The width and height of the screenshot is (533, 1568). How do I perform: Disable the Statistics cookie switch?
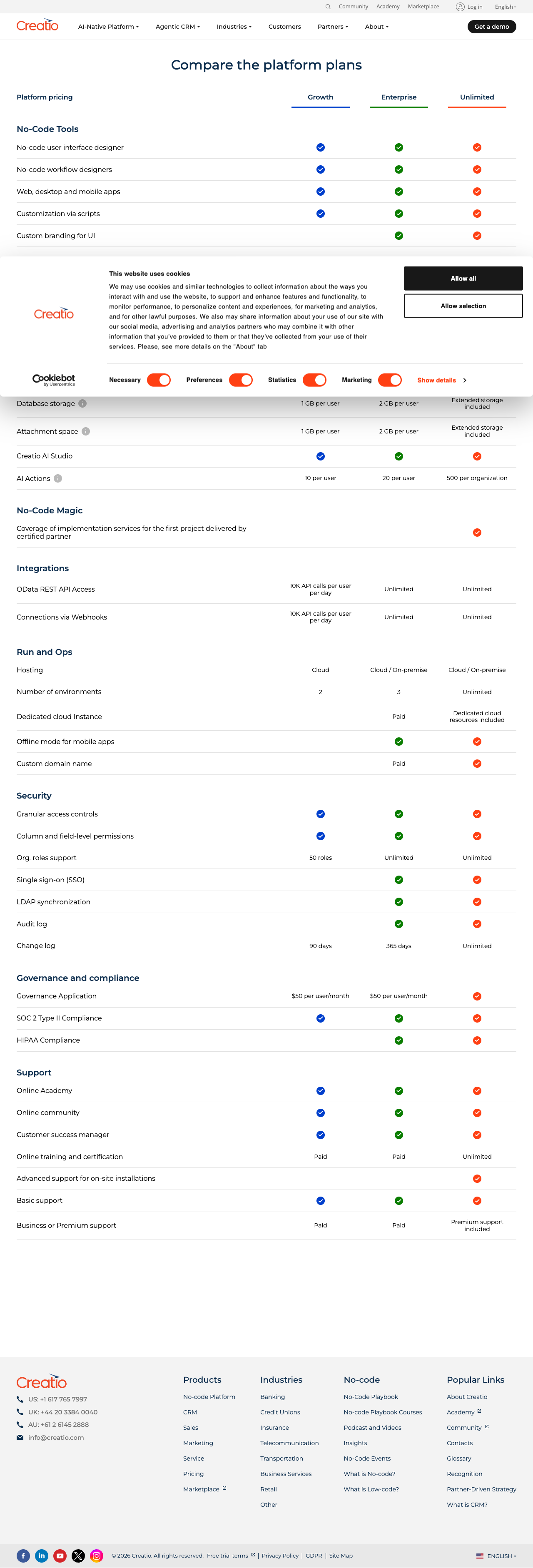314,380
